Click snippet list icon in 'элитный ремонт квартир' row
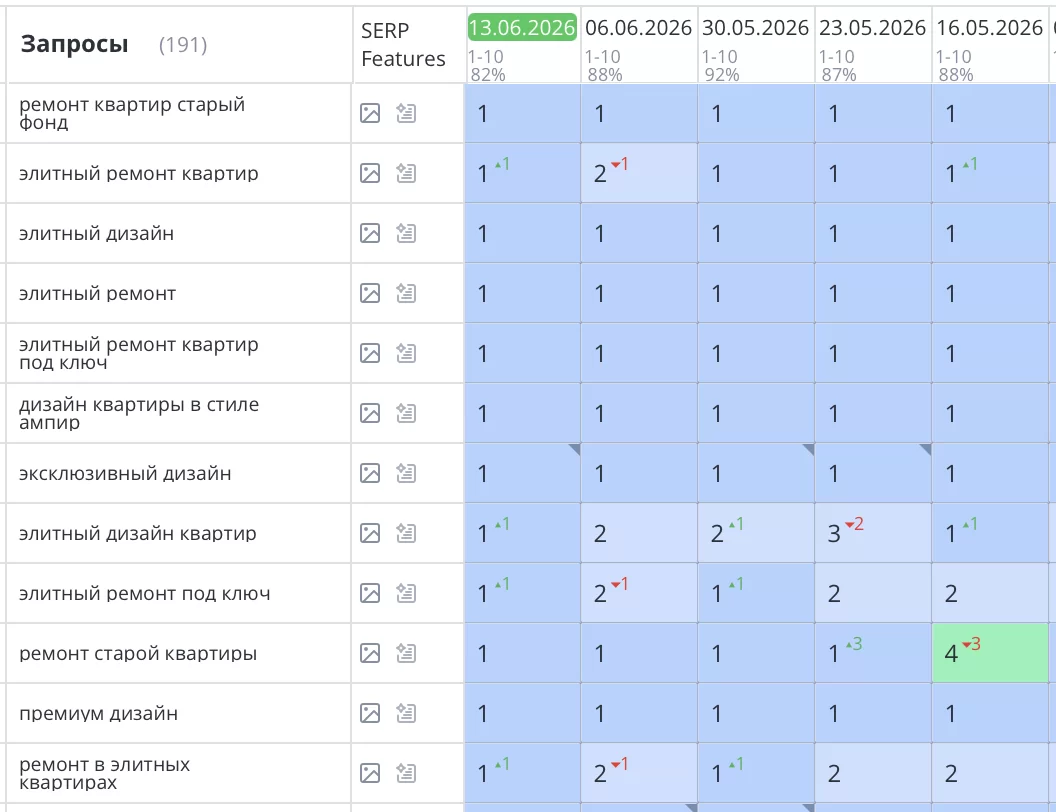This screenshot has width=1056, height=812. tap(406, 173)
